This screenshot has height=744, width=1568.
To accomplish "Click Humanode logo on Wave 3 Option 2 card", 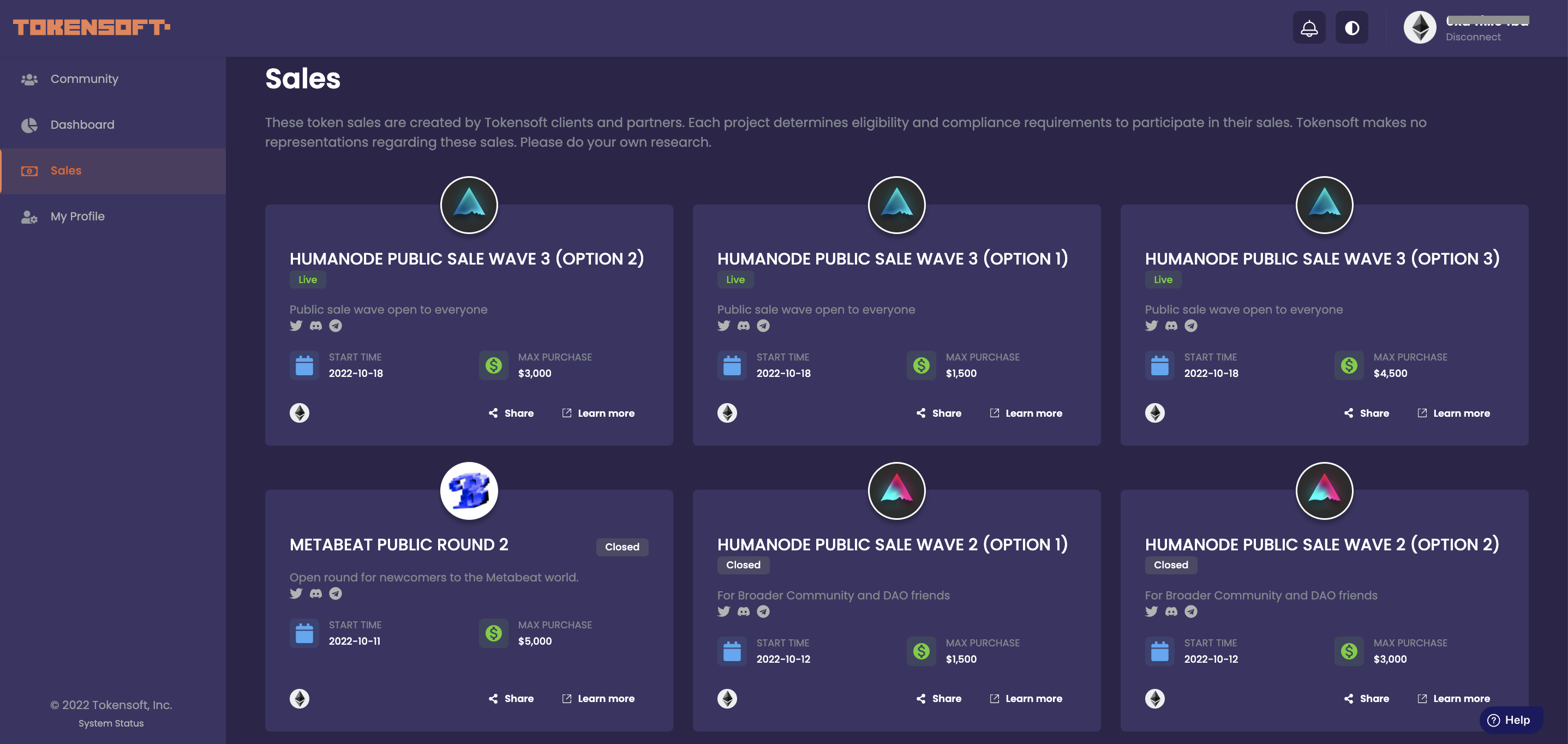I will tap(469, 205).
